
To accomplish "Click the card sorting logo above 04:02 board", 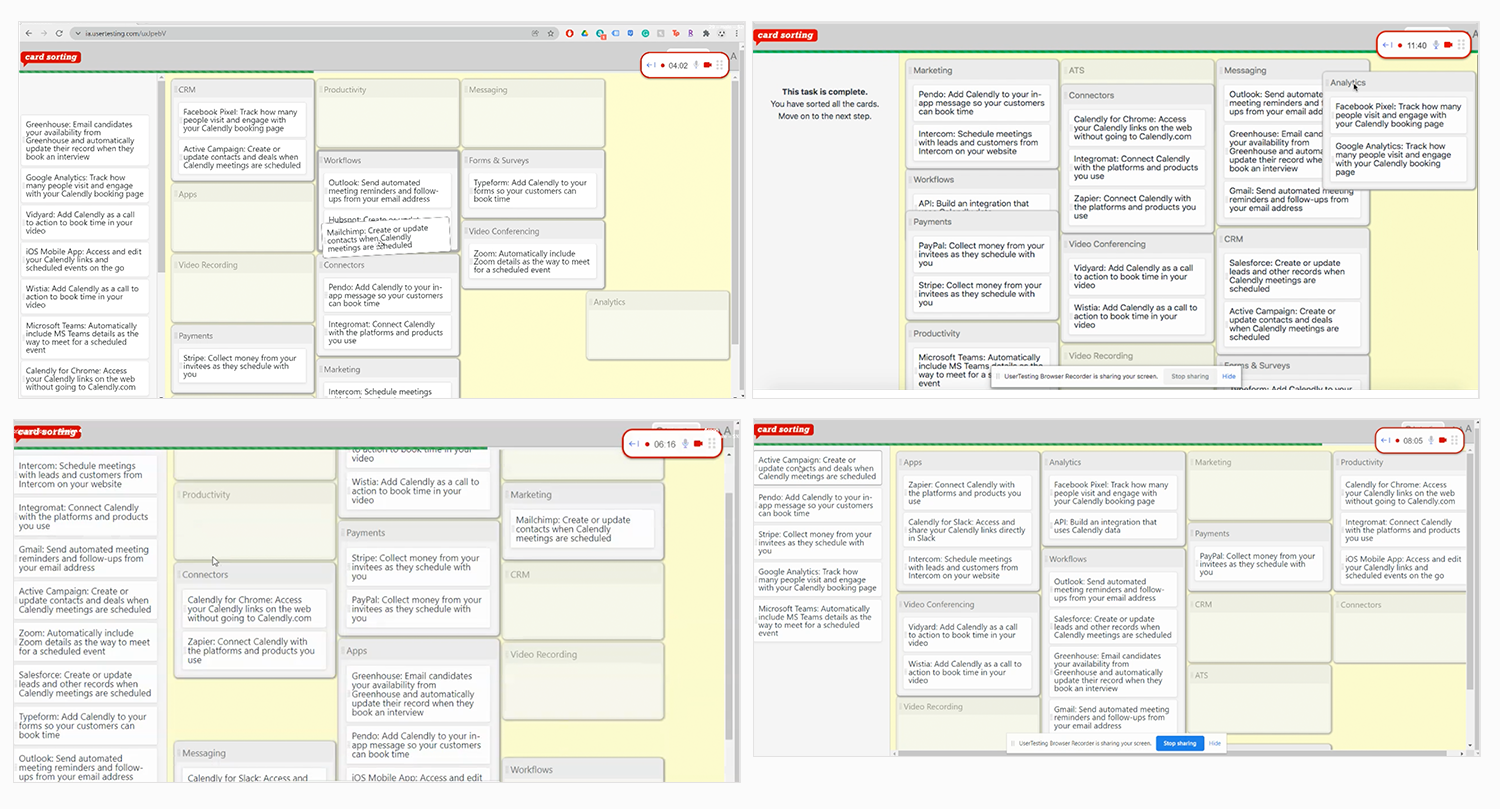I will point(50,58).
